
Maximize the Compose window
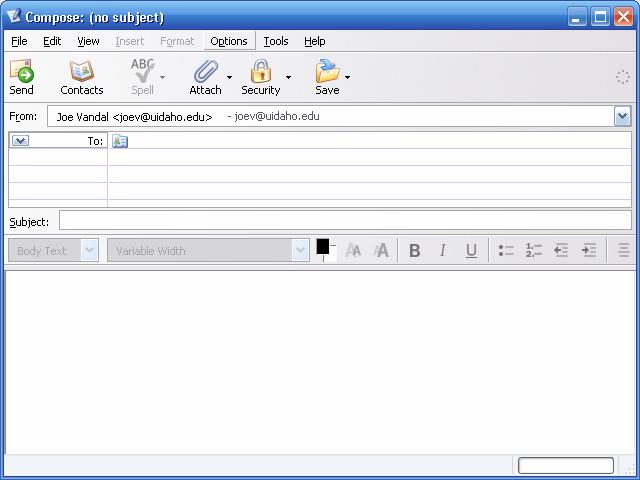pyautogui.click(x=600, y=17)
